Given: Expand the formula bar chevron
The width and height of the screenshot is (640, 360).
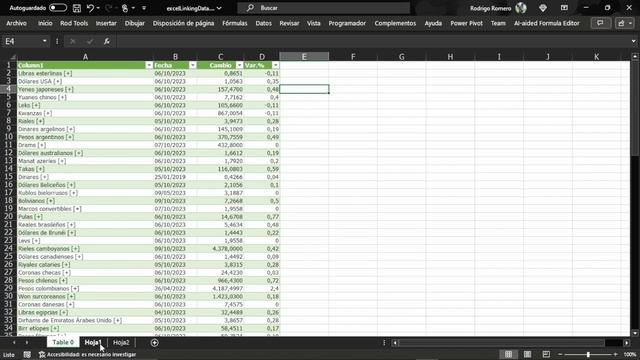Looking at the screenshot, I should 633,41.
